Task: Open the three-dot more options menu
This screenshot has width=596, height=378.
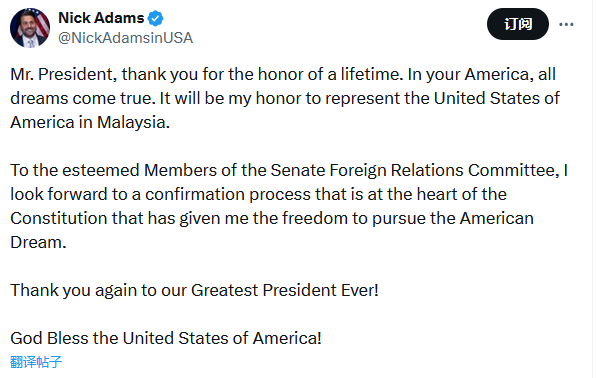Action: (566, 24)
